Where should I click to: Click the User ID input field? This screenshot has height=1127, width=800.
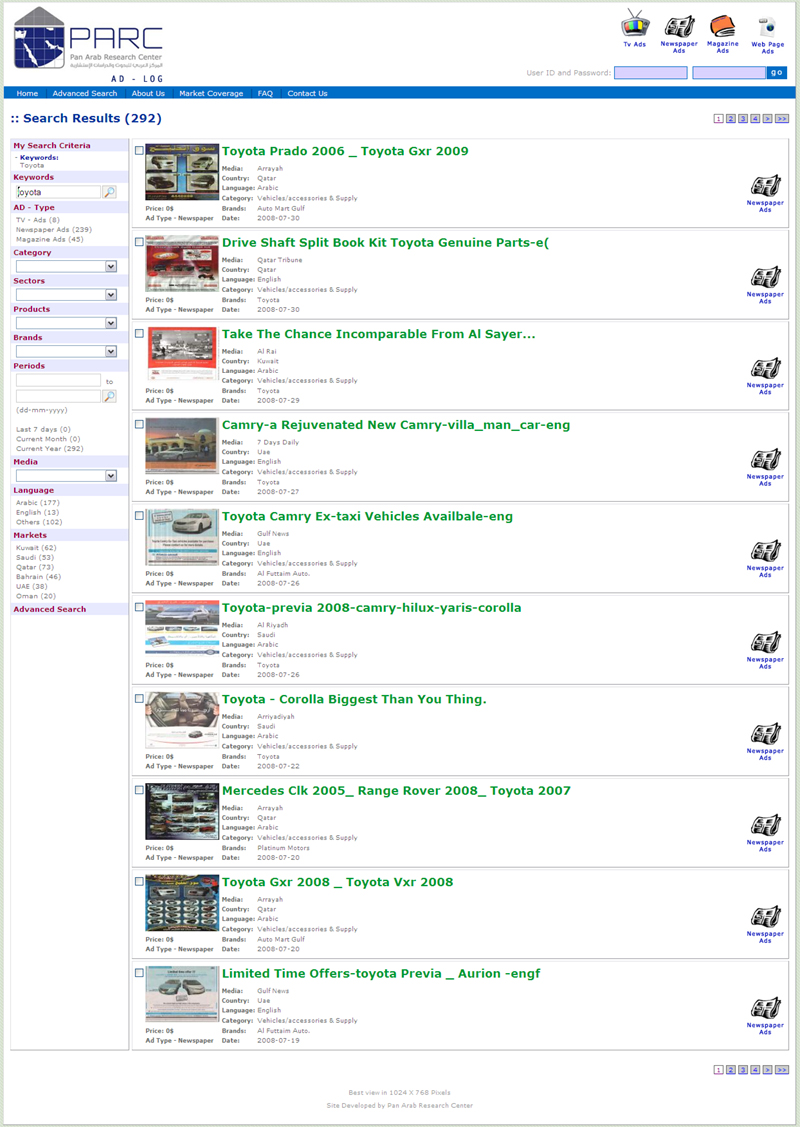[x=650, y=73]
